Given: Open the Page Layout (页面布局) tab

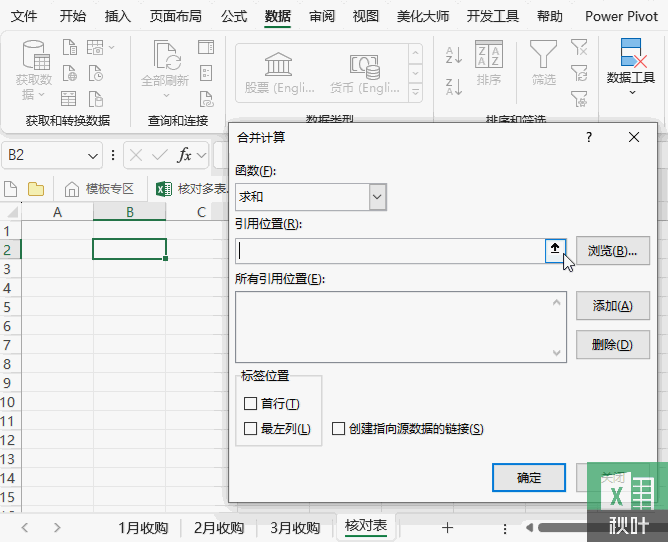Looking at the screenshot, I should pyautogui.click(x=176, y=17).
